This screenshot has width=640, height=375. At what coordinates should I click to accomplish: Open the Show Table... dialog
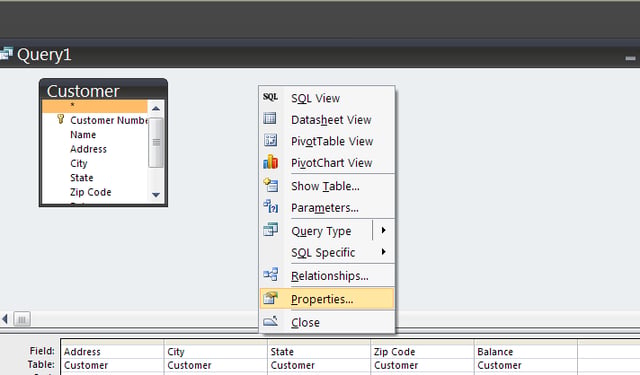(327, 186)
